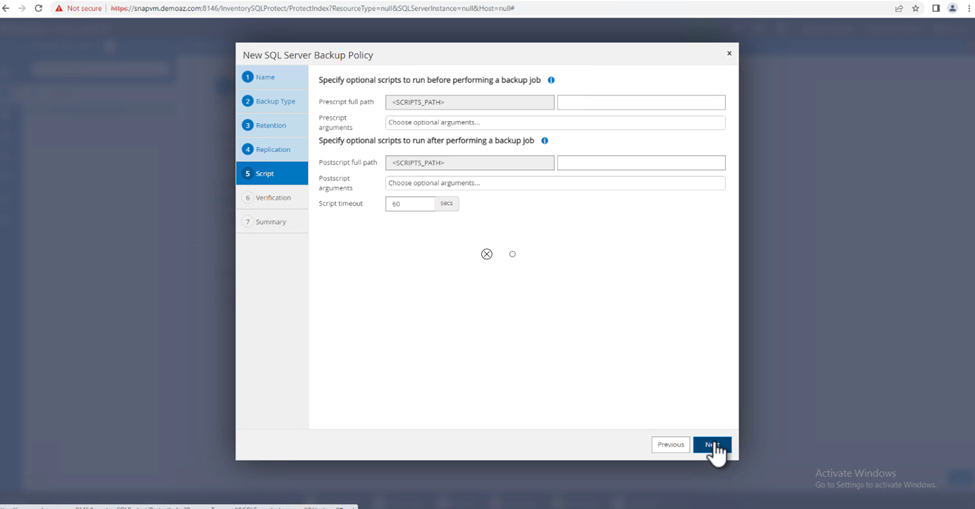The image size is (975, 509).
Task: Go to step 4 Replication
Action: [x=272, y=149]
